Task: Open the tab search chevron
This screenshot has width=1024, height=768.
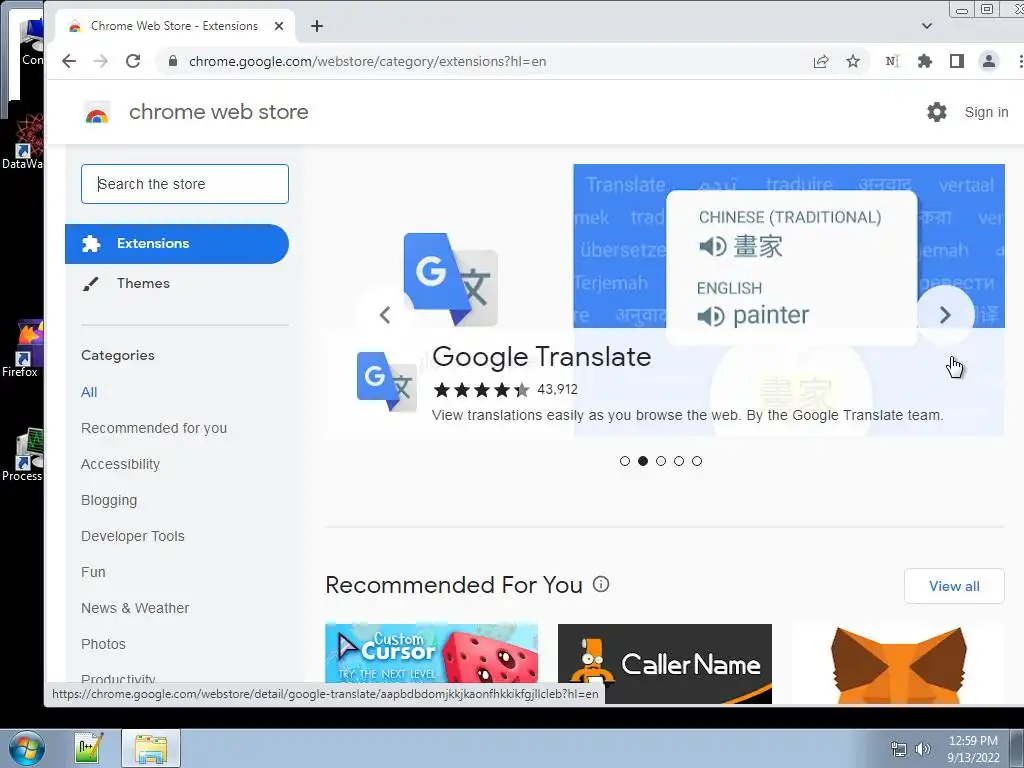Action: click(x=927, y=26)
